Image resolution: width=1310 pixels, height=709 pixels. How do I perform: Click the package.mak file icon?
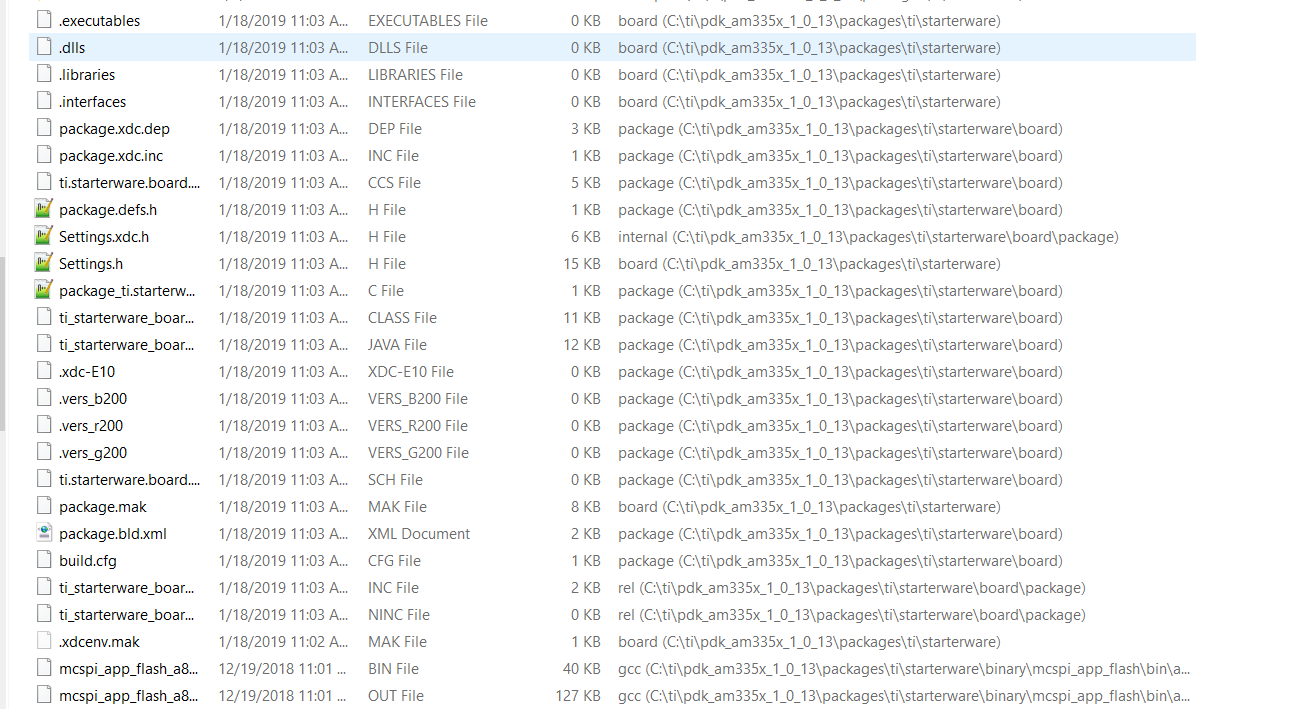pyautogui.click(x=42, y=506)
